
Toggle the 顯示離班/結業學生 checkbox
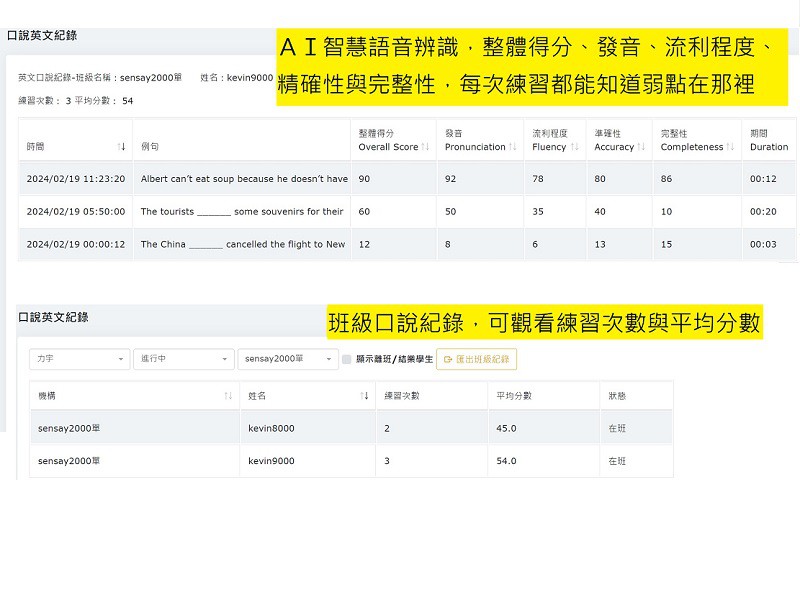coord(346,359)
